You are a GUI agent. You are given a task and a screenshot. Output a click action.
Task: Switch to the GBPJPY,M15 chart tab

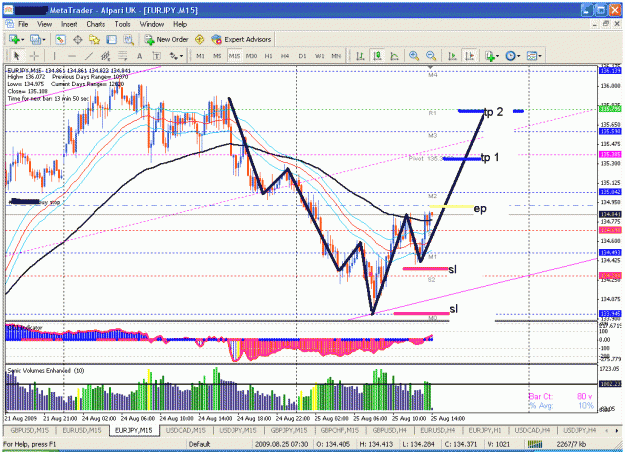289,430
